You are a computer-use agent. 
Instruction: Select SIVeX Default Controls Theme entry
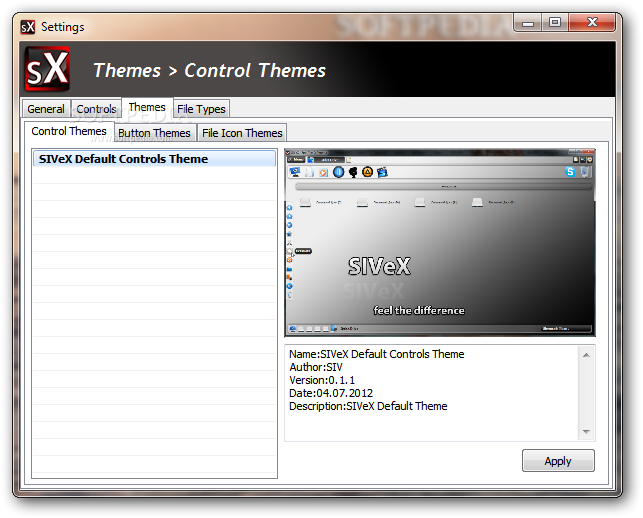click(x=154, y=159)
